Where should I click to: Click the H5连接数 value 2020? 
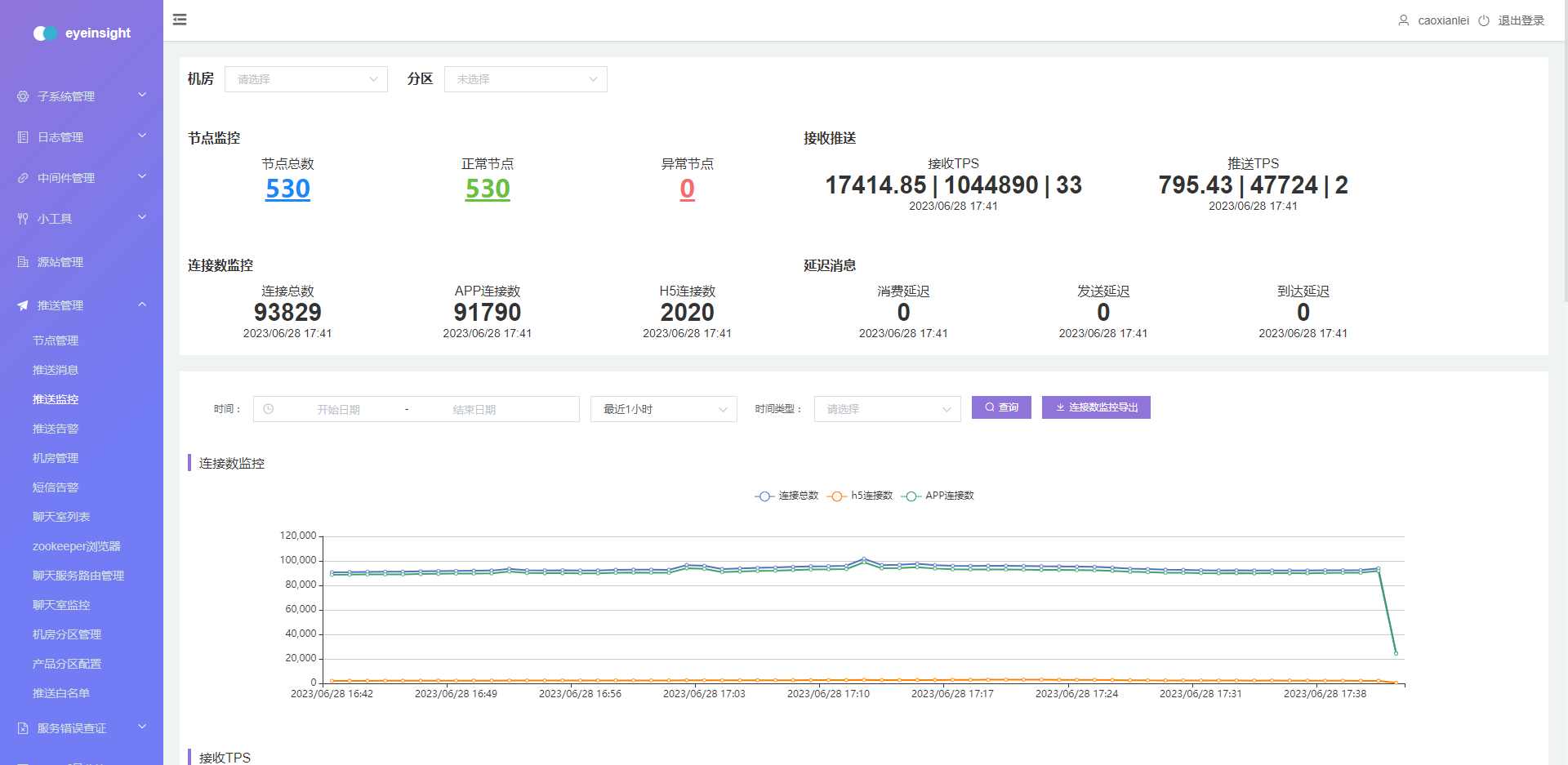click(x=688, y=312)
